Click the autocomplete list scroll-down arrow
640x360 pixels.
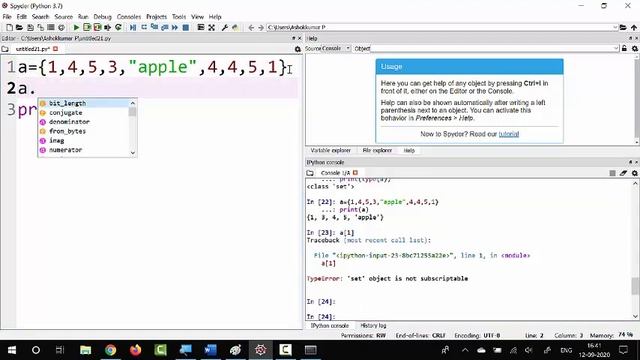133,153
